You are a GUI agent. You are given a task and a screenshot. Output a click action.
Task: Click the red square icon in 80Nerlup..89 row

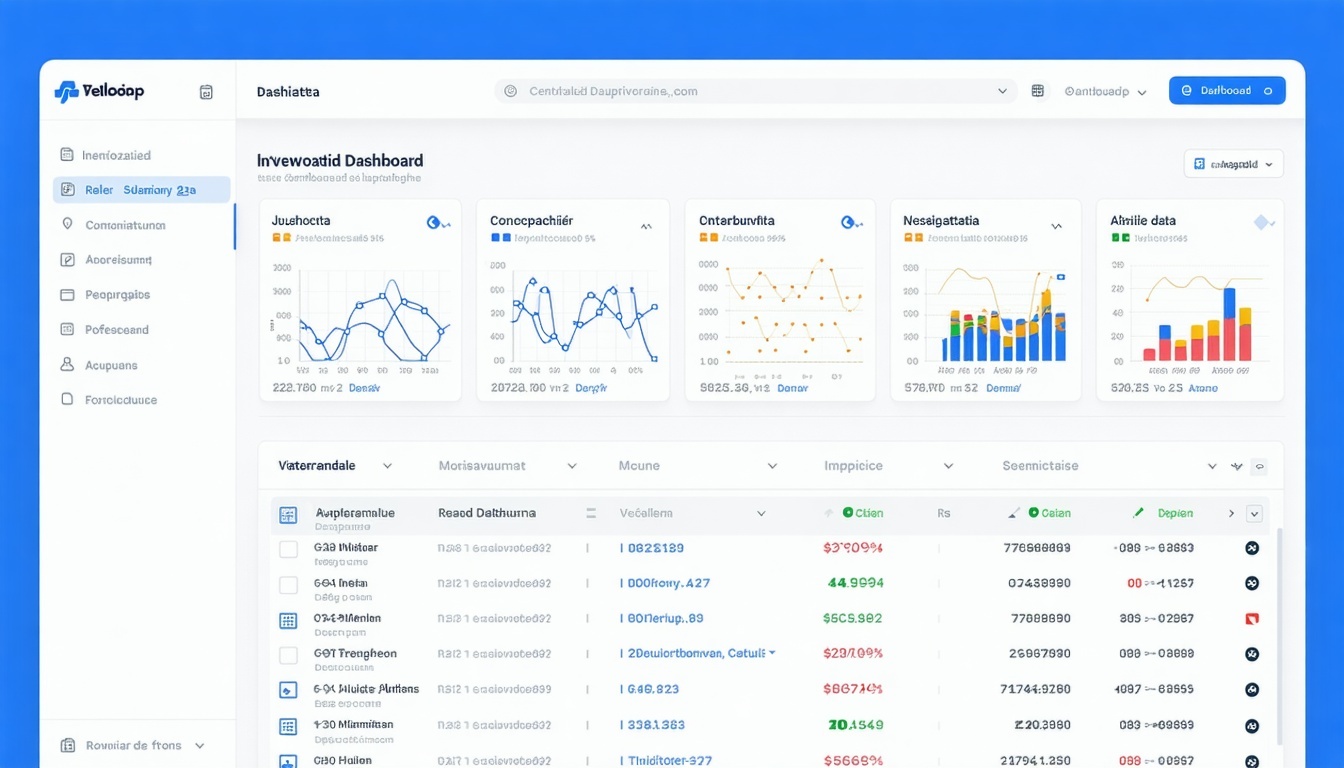[1251, 619]
